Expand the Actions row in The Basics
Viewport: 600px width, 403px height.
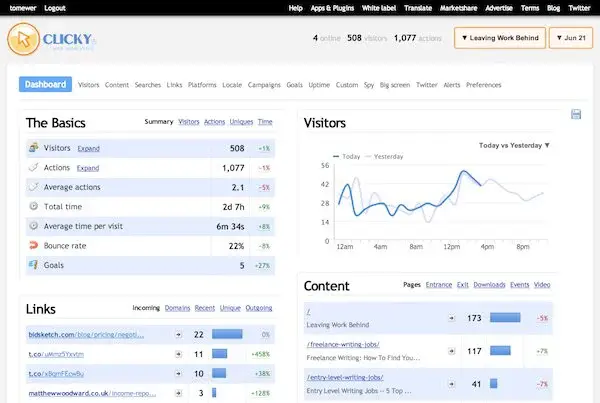(x=88, y=168)
